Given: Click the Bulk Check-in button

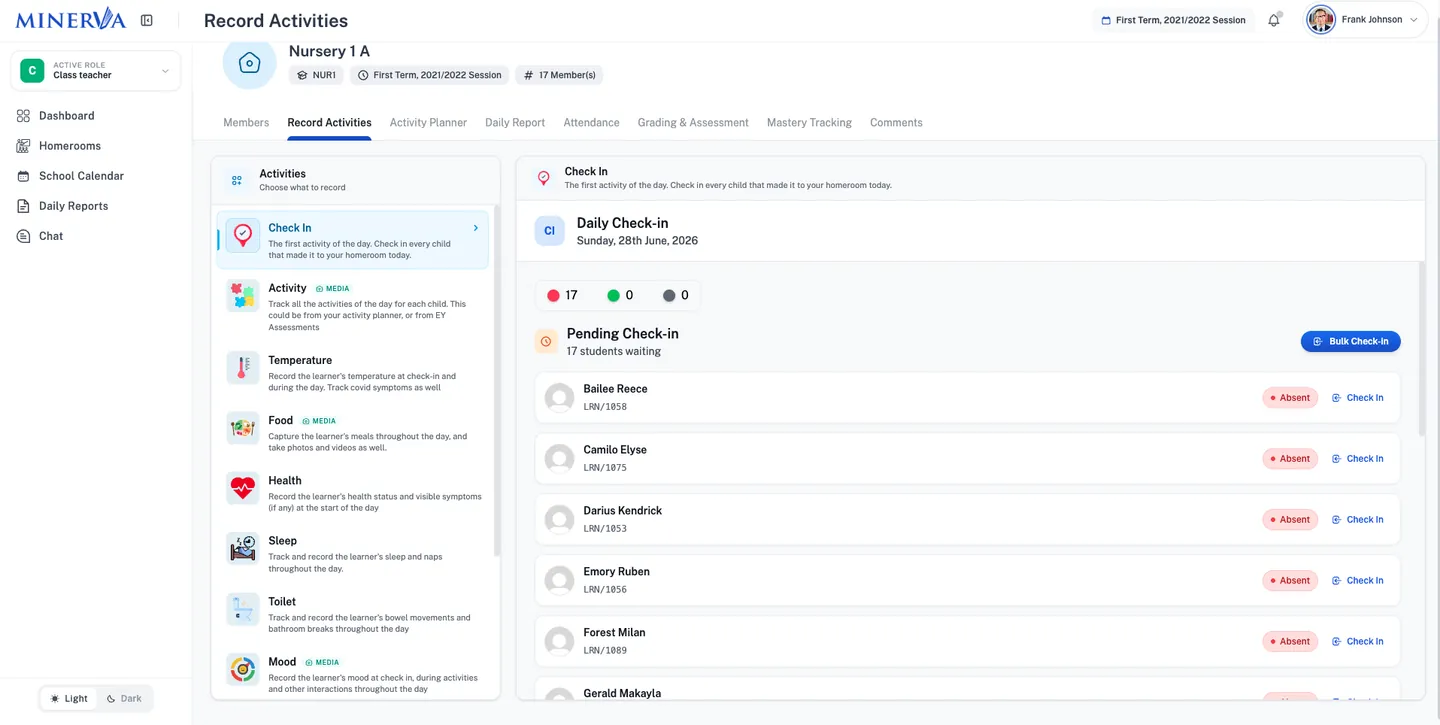Looking at the screenshot, I should coord(1350,341).
